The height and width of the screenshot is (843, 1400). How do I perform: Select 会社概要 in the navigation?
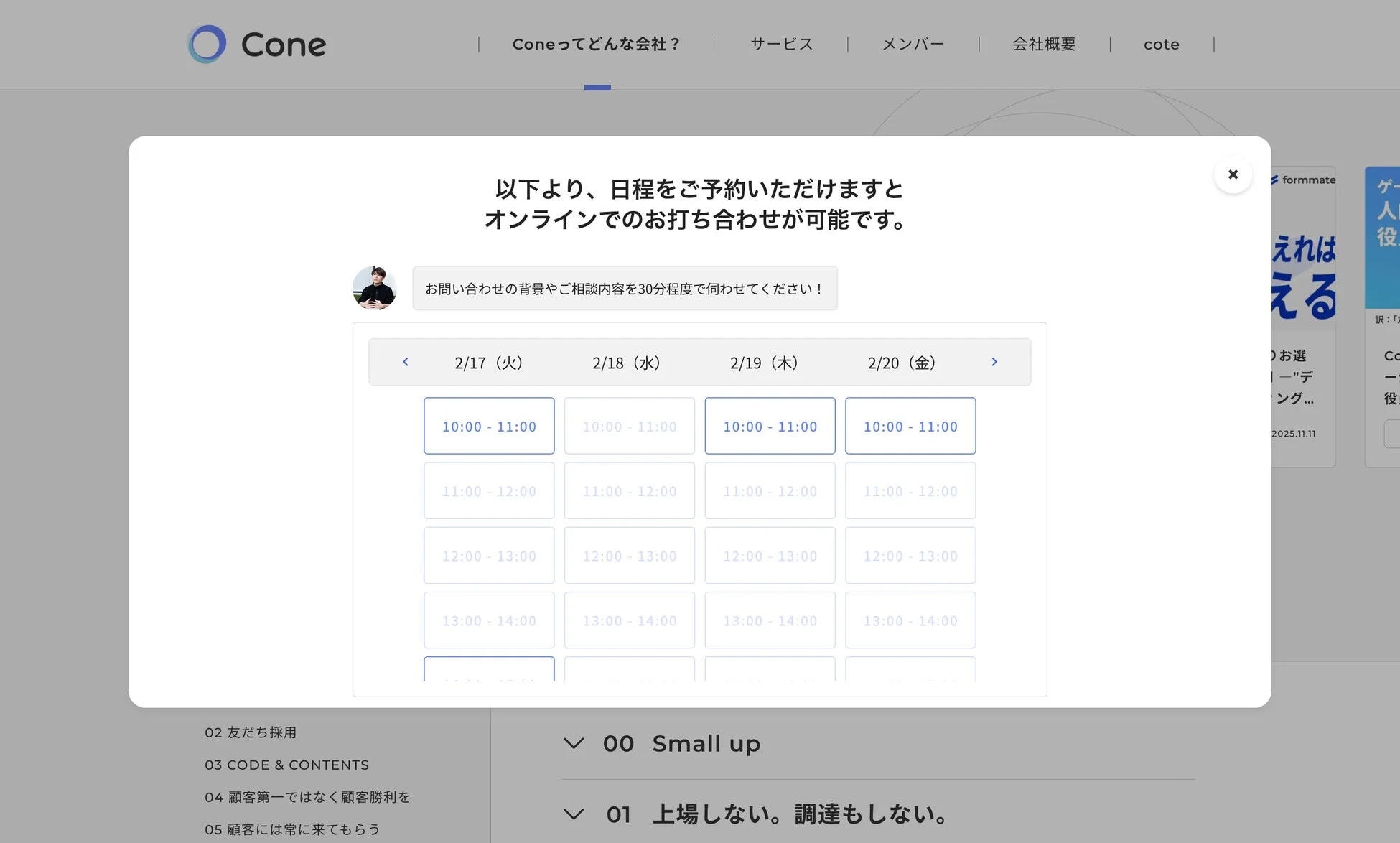pyautogui.click(x=1043, y=44)
